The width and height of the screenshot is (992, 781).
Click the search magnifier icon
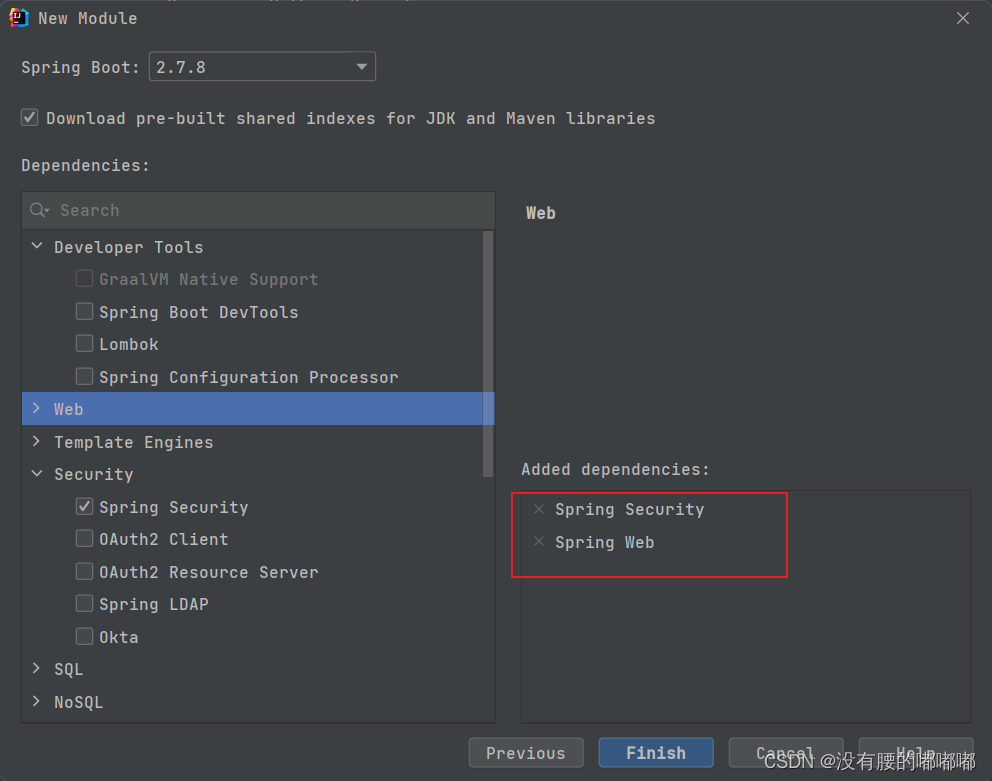pyautogui.click(x=39, y=210)
